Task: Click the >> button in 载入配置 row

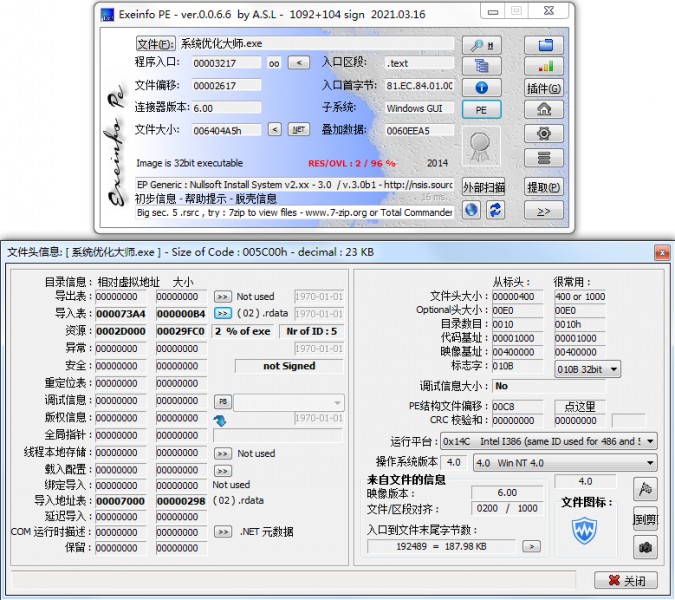Action: coord(222,471)
